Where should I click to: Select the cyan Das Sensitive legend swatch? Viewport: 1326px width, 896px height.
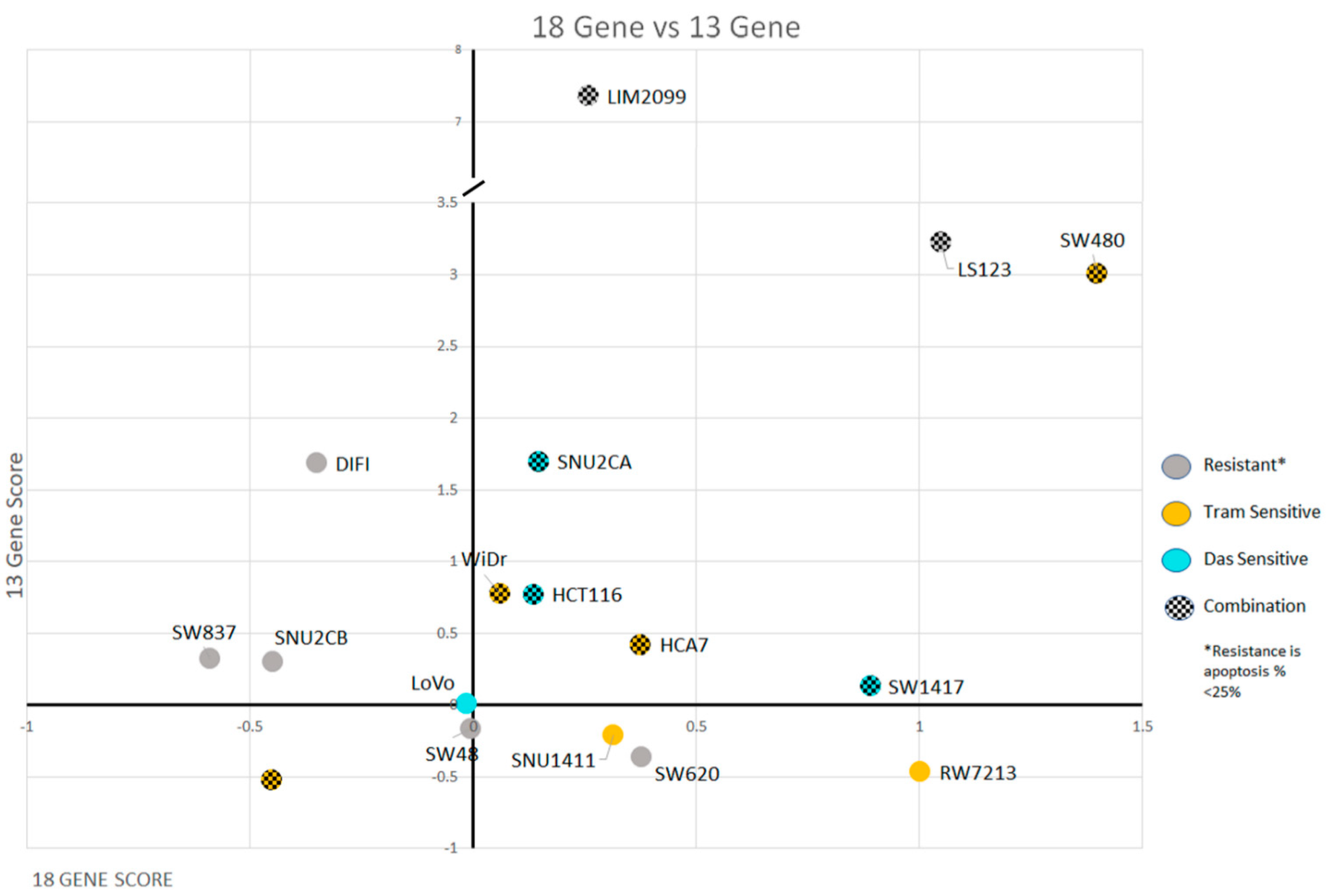coord(1176,560)
